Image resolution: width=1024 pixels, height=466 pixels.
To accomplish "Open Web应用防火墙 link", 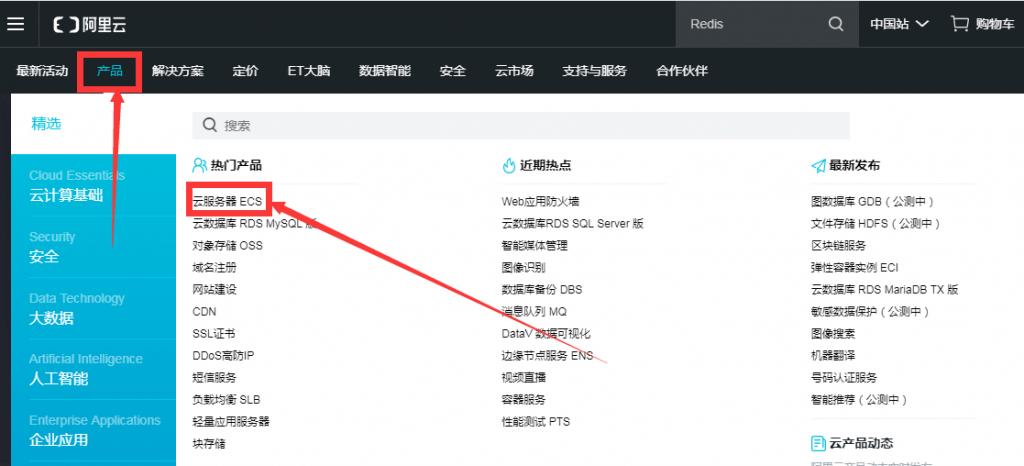I will coord(540,202).
